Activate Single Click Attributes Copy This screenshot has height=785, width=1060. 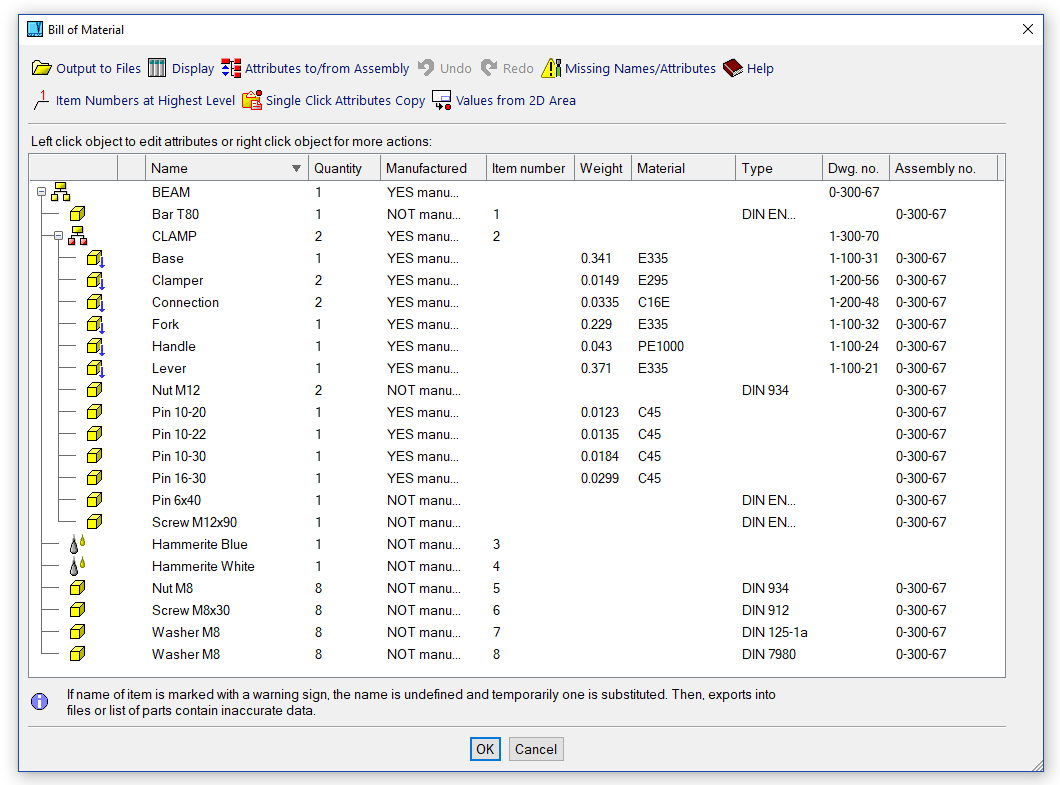click(251, 100)
